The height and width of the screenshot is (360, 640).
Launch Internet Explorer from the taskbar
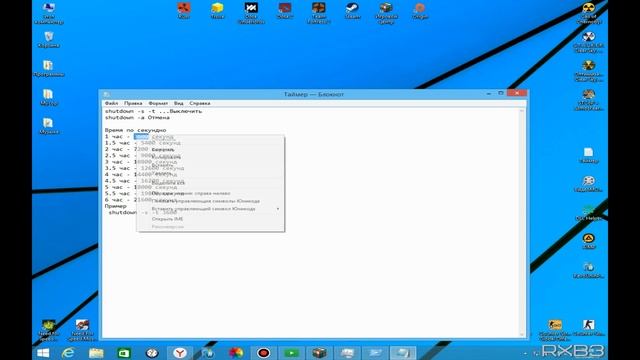(x=68, y=353)
